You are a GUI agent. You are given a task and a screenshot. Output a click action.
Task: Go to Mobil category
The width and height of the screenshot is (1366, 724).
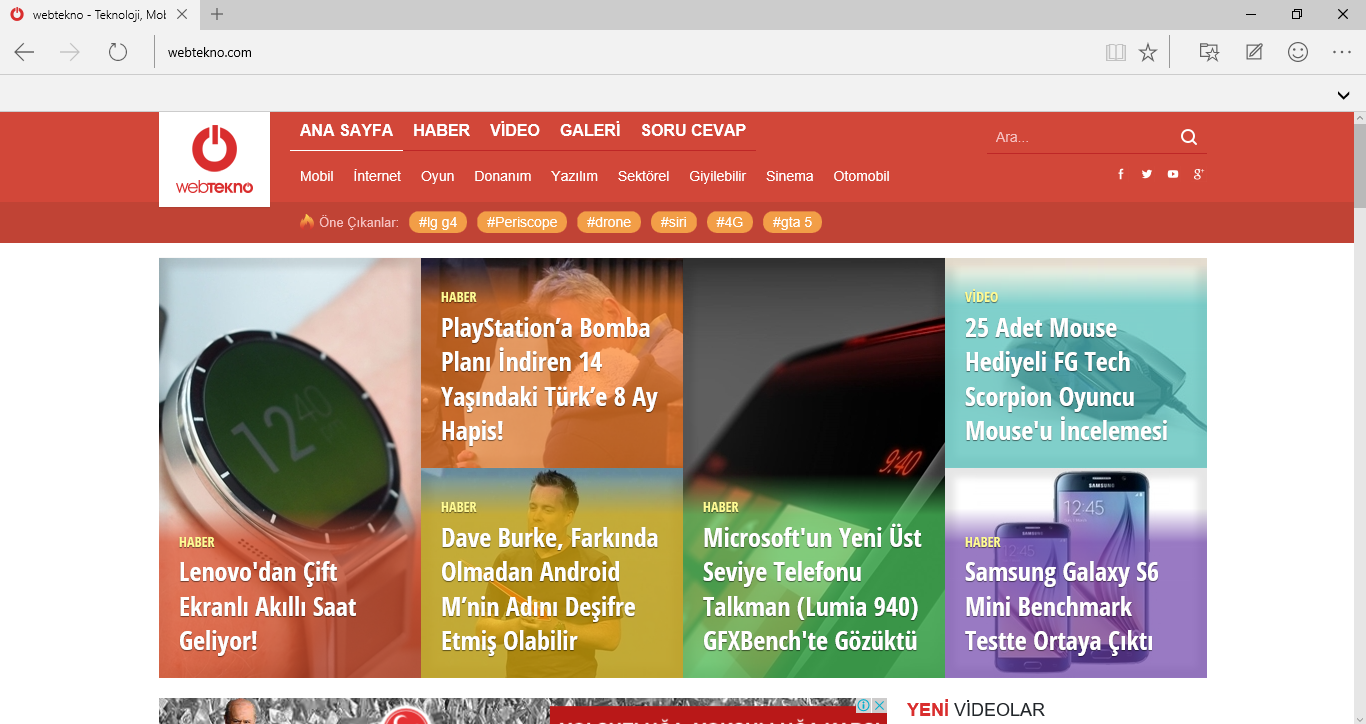[317, 176]
